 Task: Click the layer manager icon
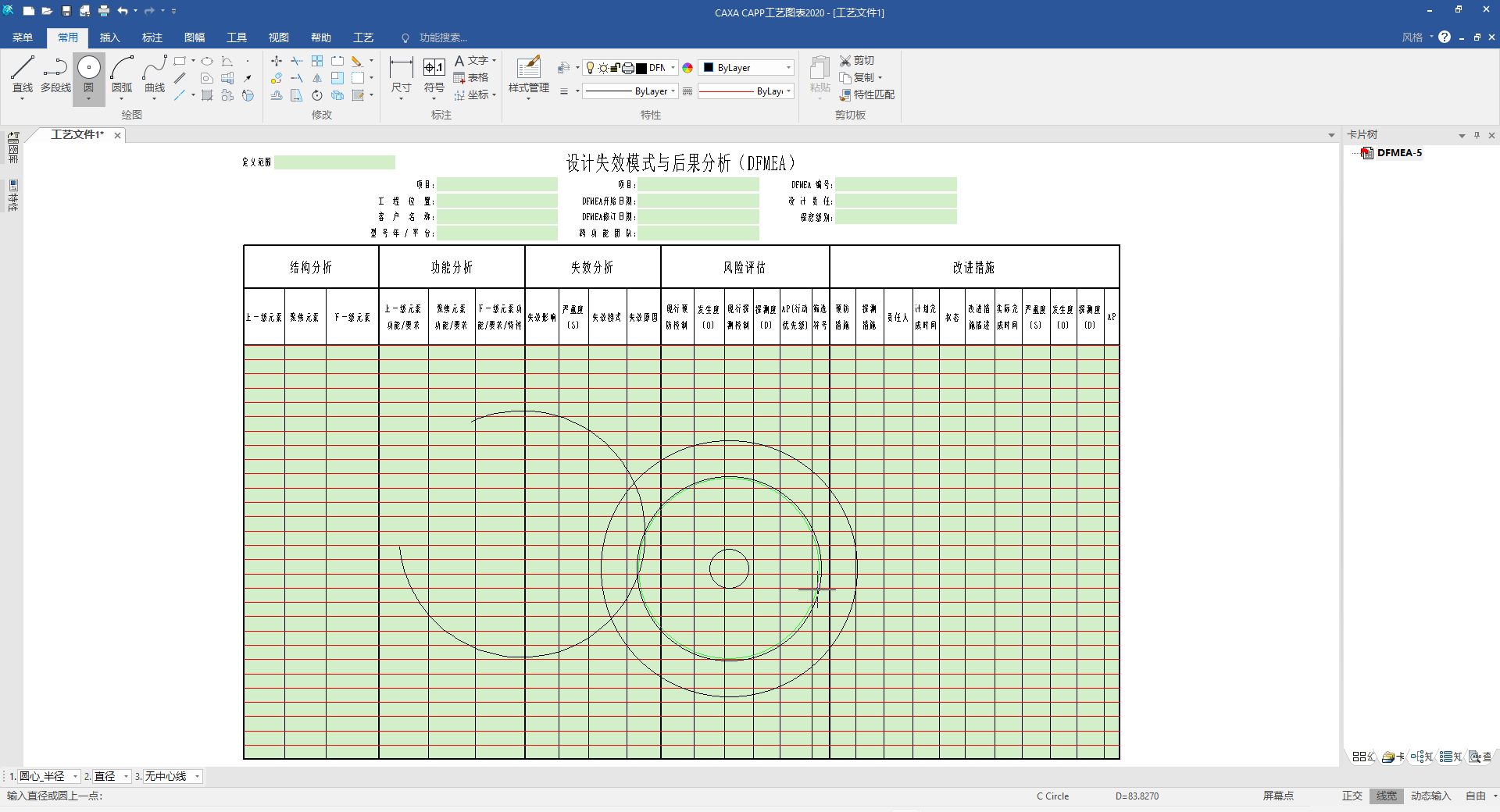click(x=563, y=68)
